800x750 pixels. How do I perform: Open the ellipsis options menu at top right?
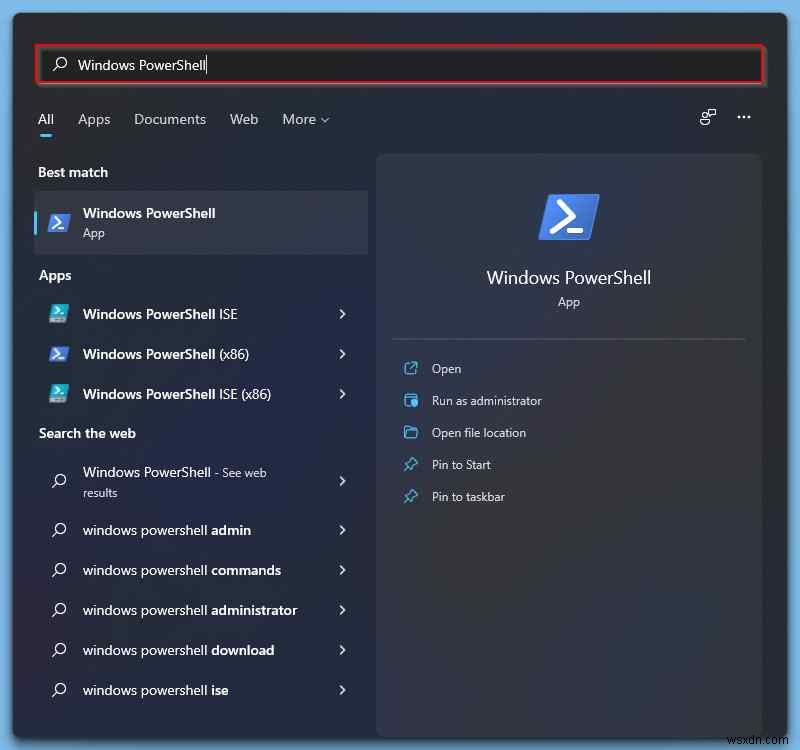click(744, 117)
